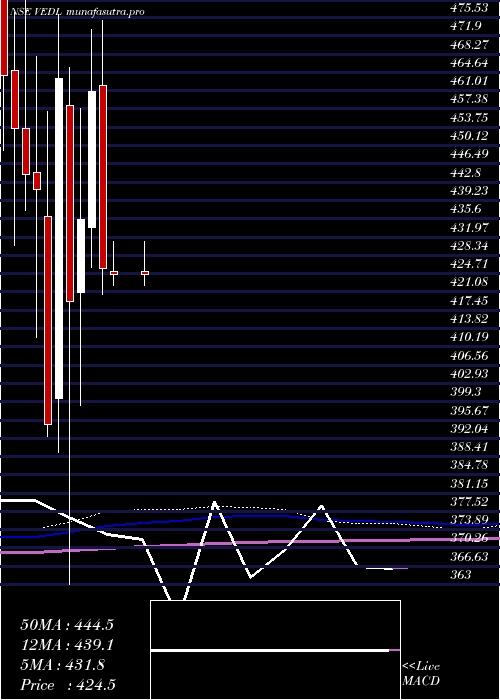Screen dimensions: 500x700
Task: Click the 431.97 price axis label
Action: click(x=470, y=227)
